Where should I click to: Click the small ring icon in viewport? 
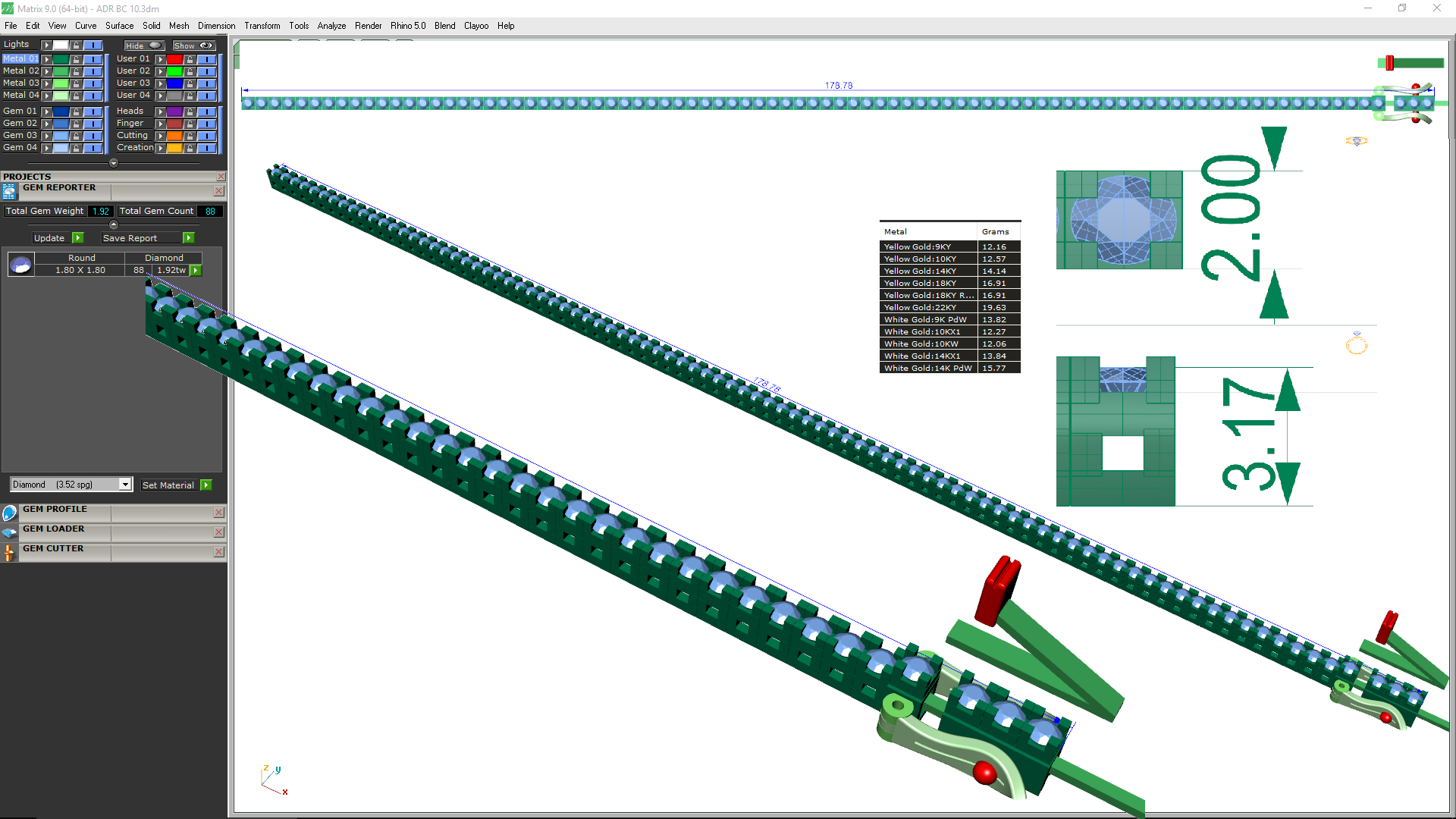(1356, 346)
